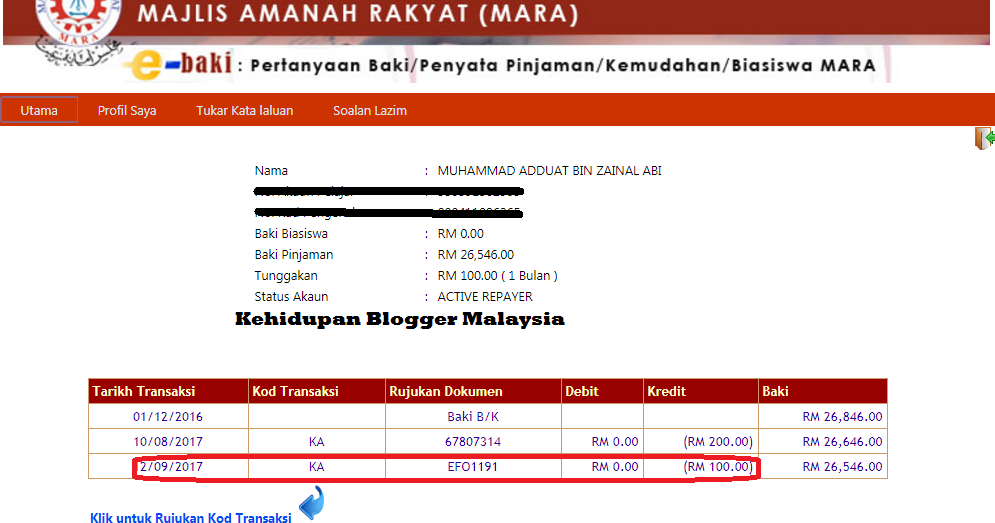Click document reference EFO1191
995x523 pixels.
pyautogui.click(x=473, y=467)
